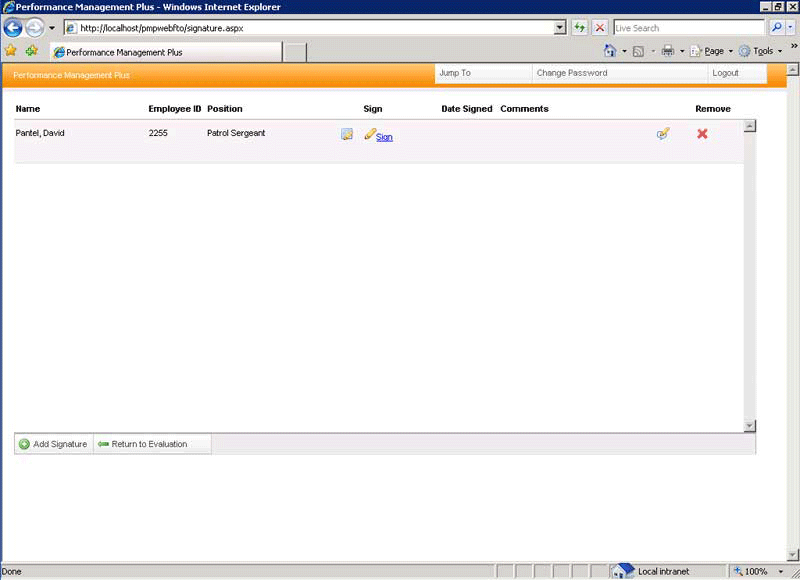Click inside the Live Search input box
Image resolution: width=800 pixels, height=580 pixels.
(x=688, y=28)
